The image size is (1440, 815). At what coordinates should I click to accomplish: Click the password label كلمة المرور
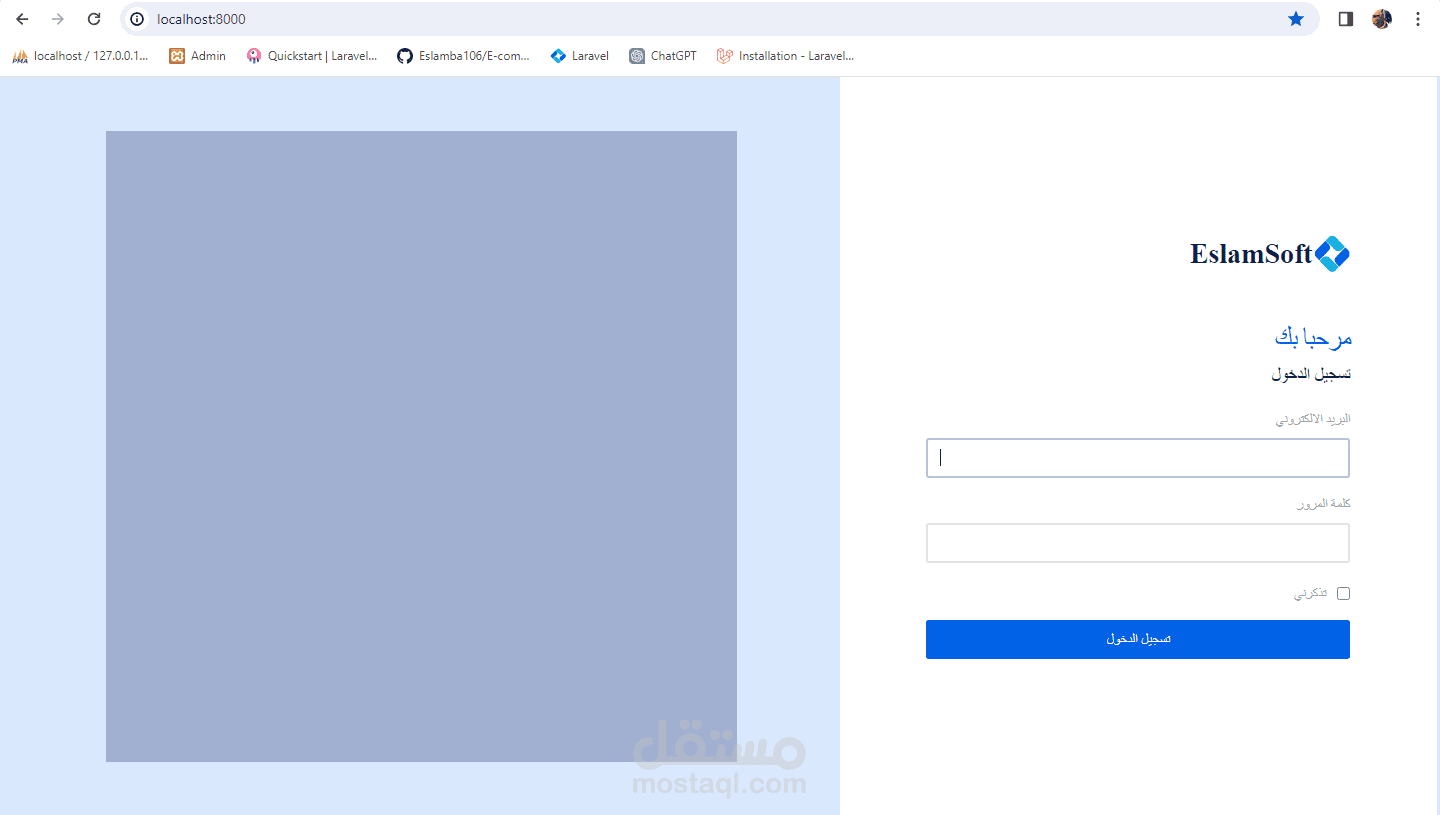1323,504
